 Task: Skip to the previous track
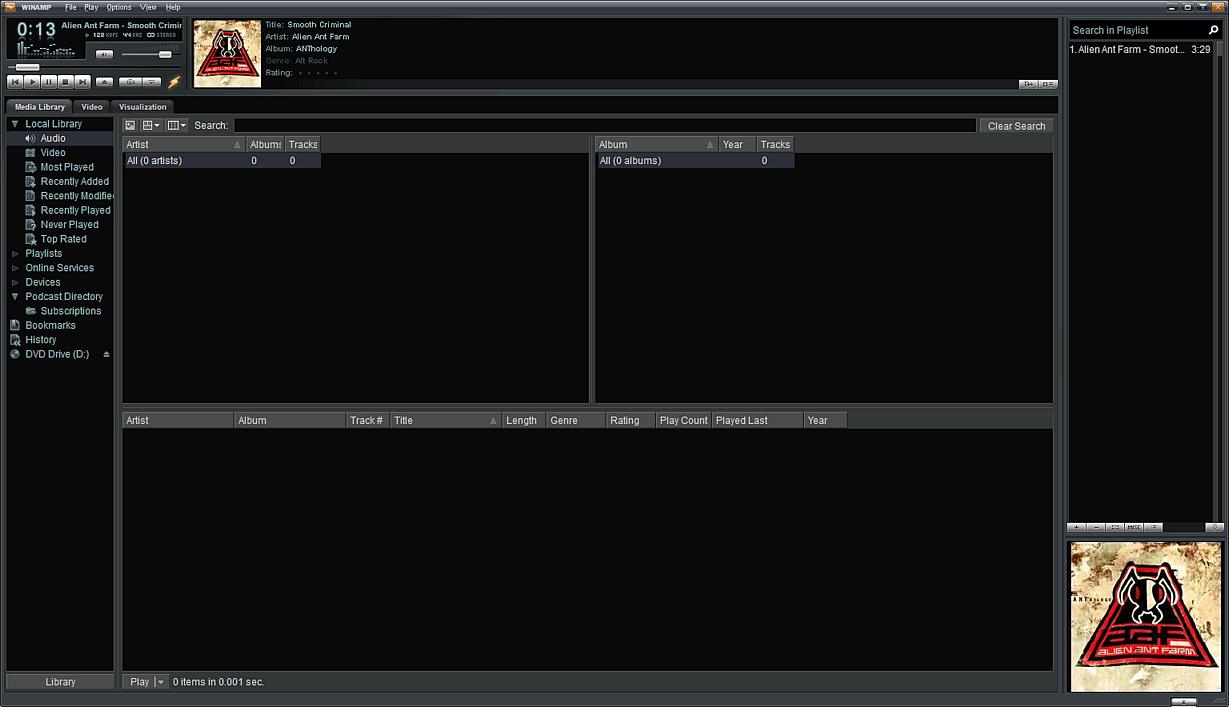(15, 82)
